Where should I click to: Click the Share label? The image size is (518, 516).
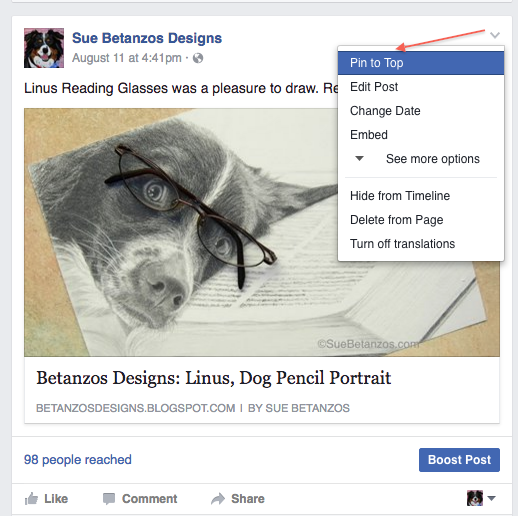click(248, 499)
